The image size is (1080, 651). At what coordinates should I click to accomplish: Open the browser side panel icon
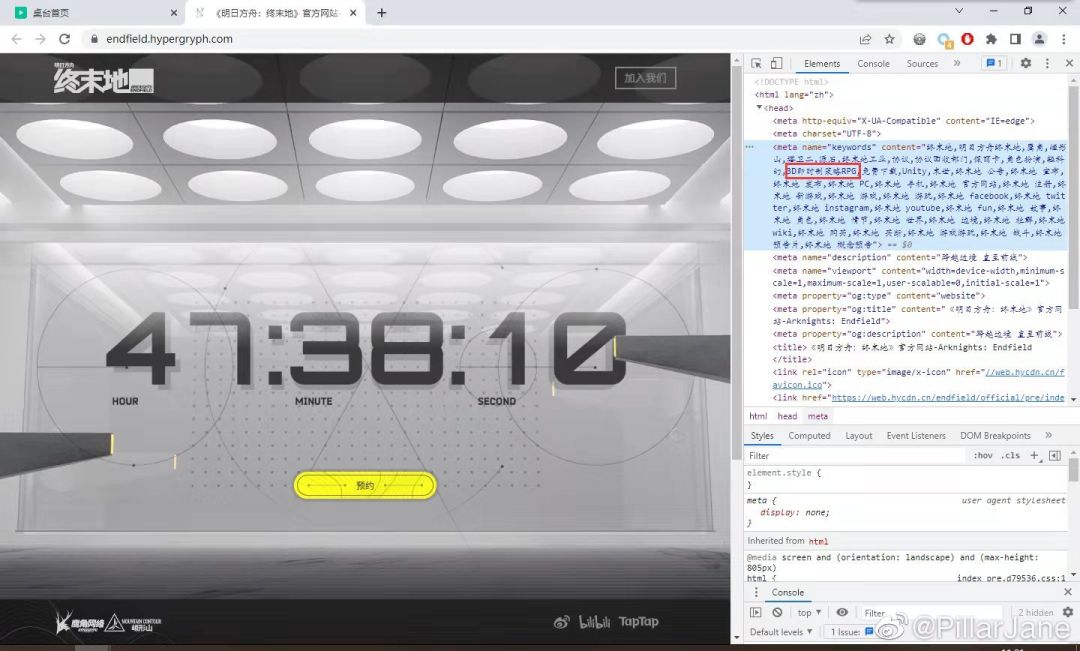pos(1015,39)
